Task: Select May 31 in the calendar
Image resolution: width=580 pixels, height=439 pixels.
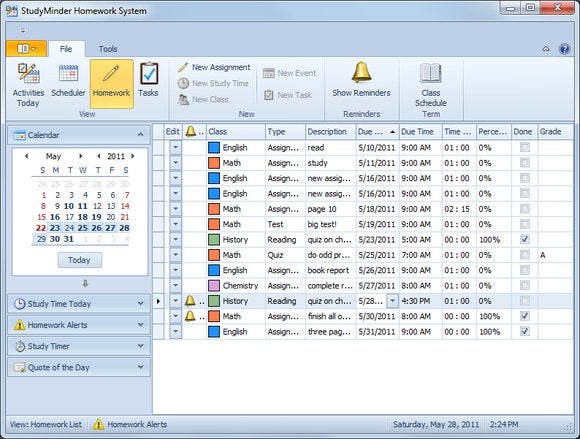Action: coord(69,239)
